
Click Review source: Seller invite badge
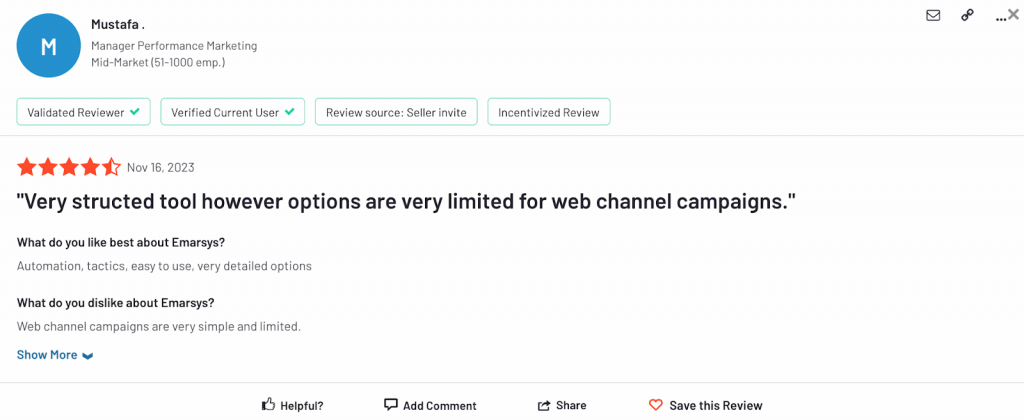click(396, 112)
